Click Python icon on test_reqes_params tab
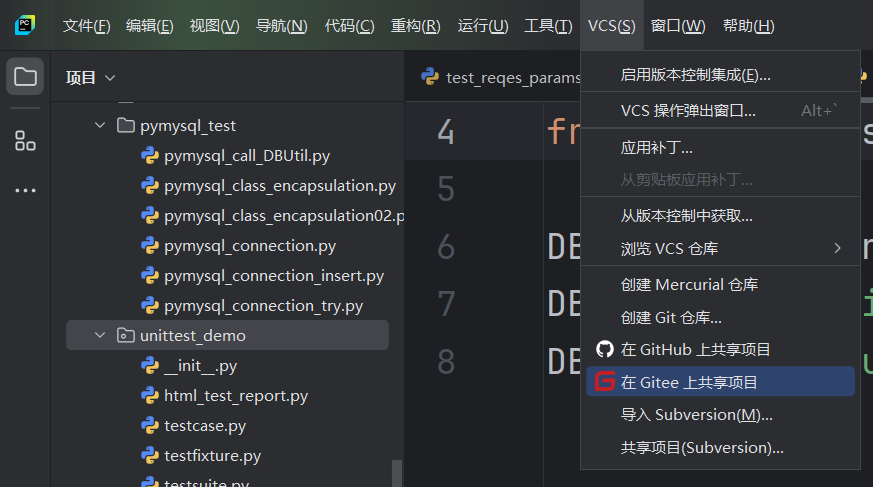The width and height of the screenshot is (873, 487). coord(430,77)
